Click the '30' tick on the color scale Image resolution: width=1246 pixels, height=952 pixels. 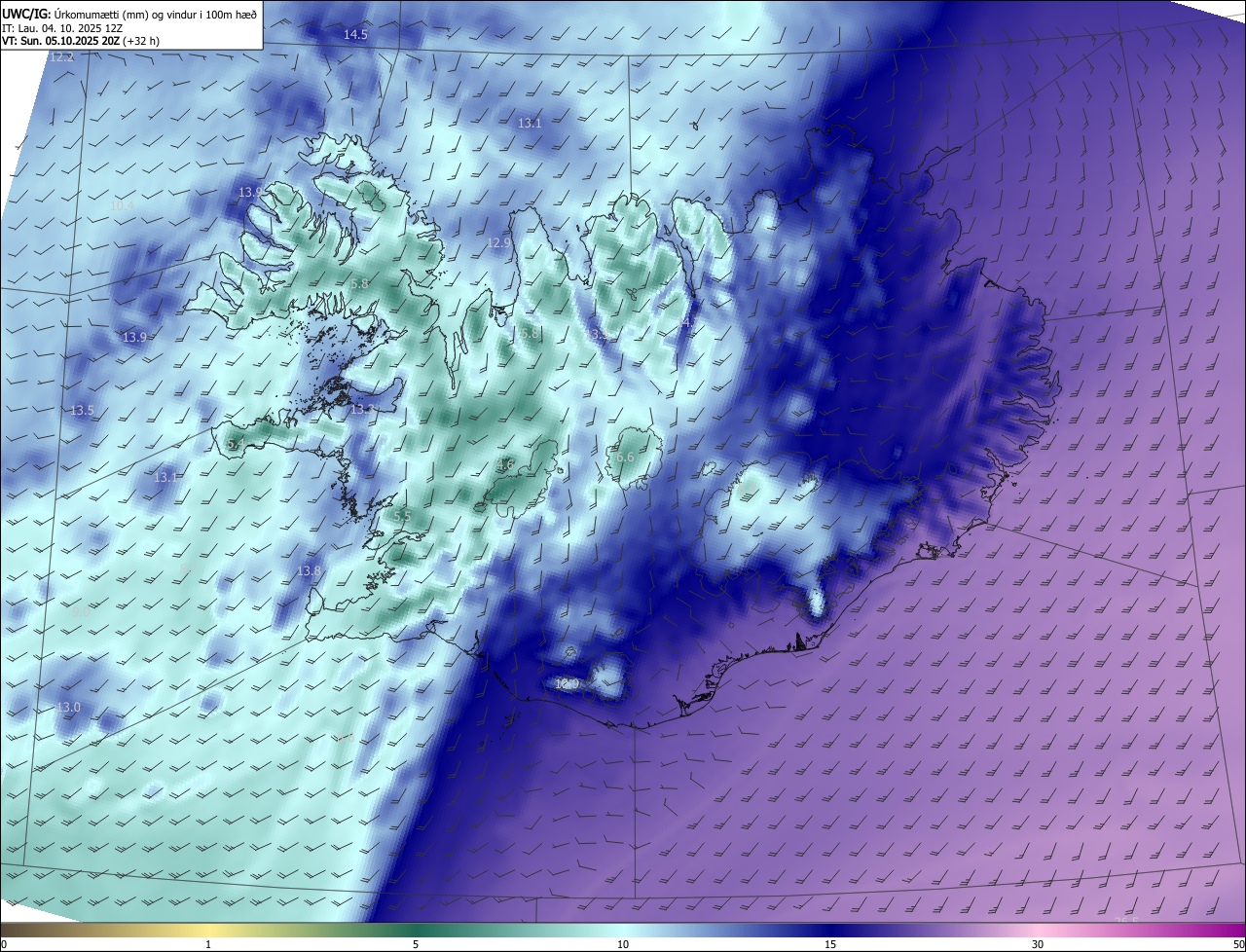[x=1038, y=944]
